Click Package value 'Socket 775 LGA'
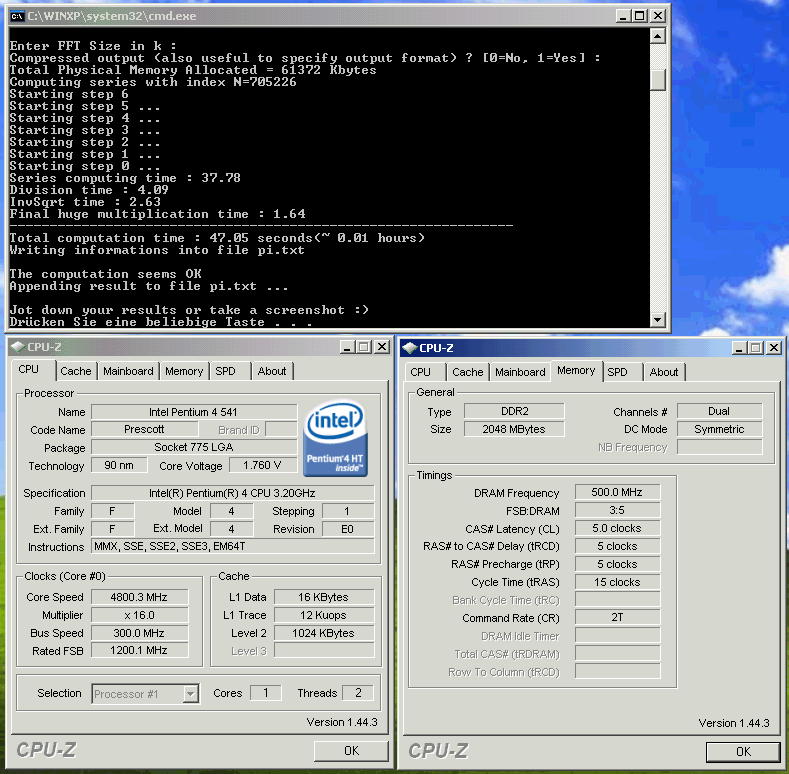789x774 pixels. tap(194, 447)
